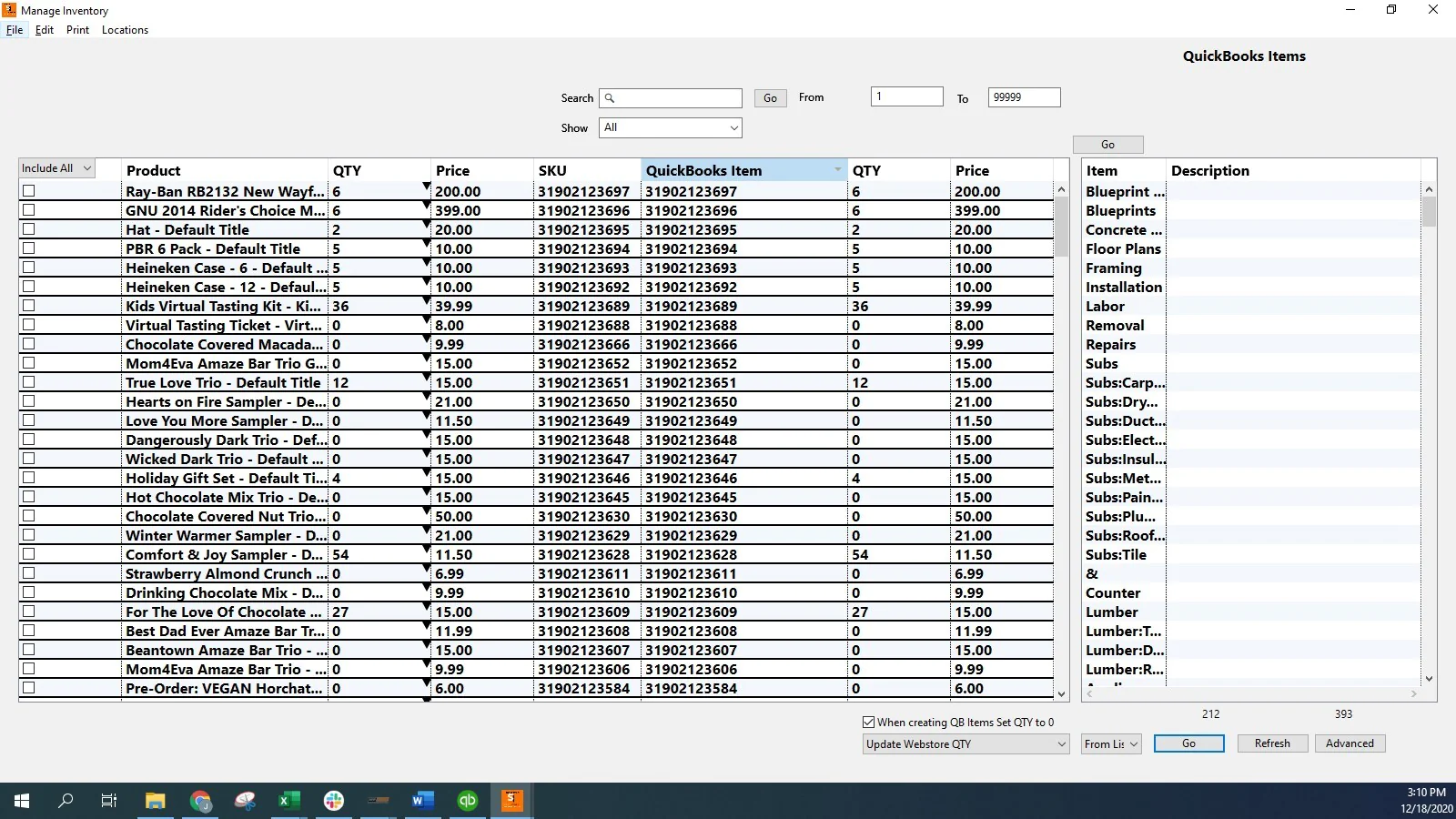Open the Locations menu
Viewport: 1456px width, 819px height.
[125, 30]
